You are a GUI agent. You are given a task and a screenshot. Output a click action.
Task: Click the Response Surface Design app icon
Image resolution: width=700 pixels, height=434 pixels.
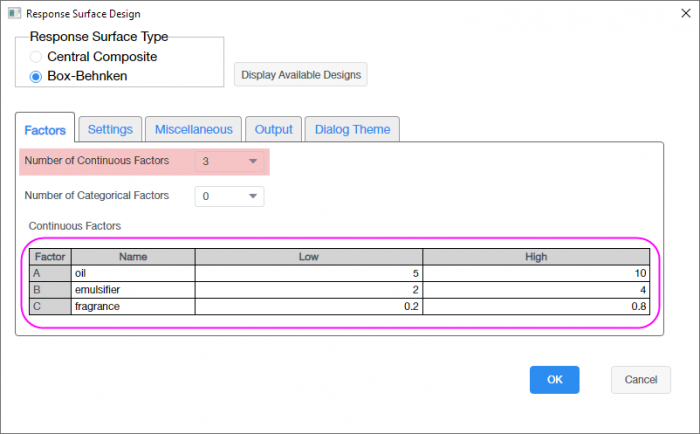pyautogui.click(x=12, y=14)
